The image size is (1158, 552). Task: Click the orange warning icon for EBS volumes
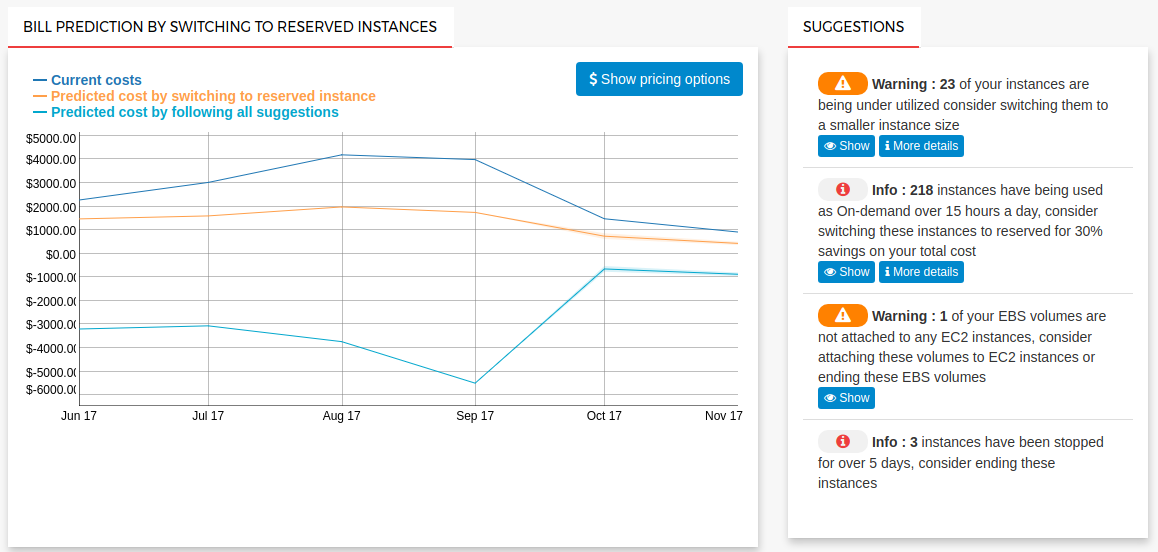tap(842, 315)
